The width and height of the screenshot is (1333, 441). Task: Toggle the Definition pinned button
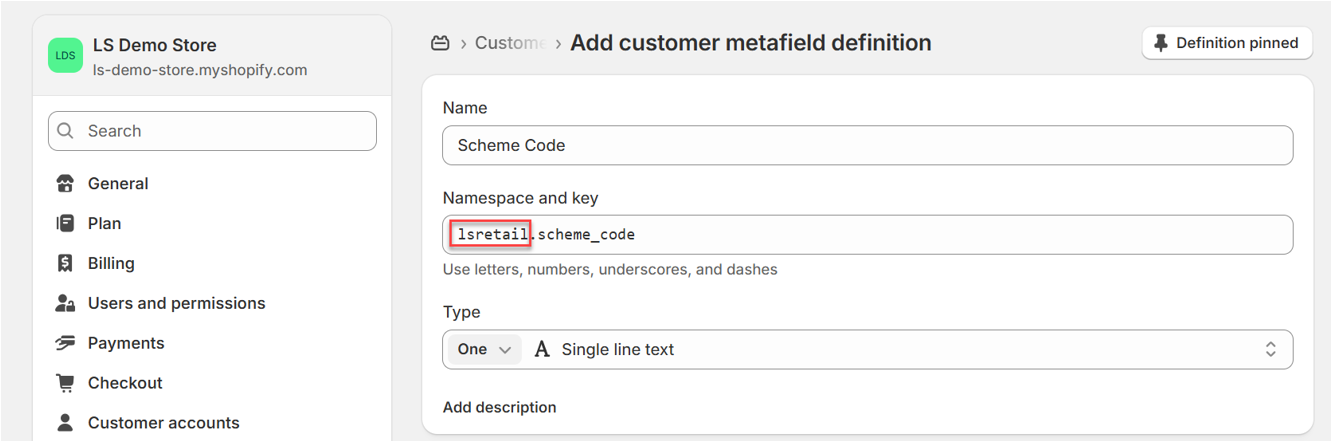click(1226, 43)
